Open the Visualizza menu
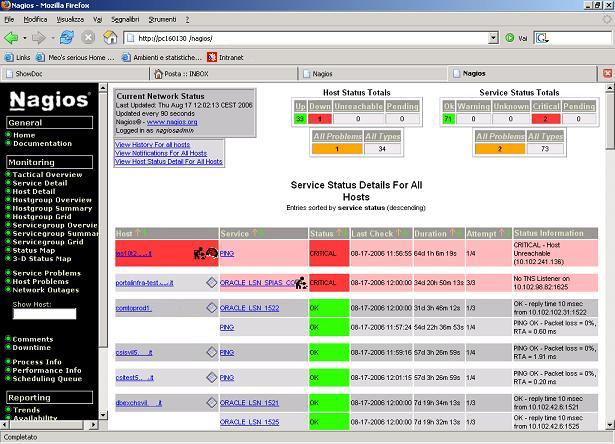The image size is (615, 444). point(70,19)
